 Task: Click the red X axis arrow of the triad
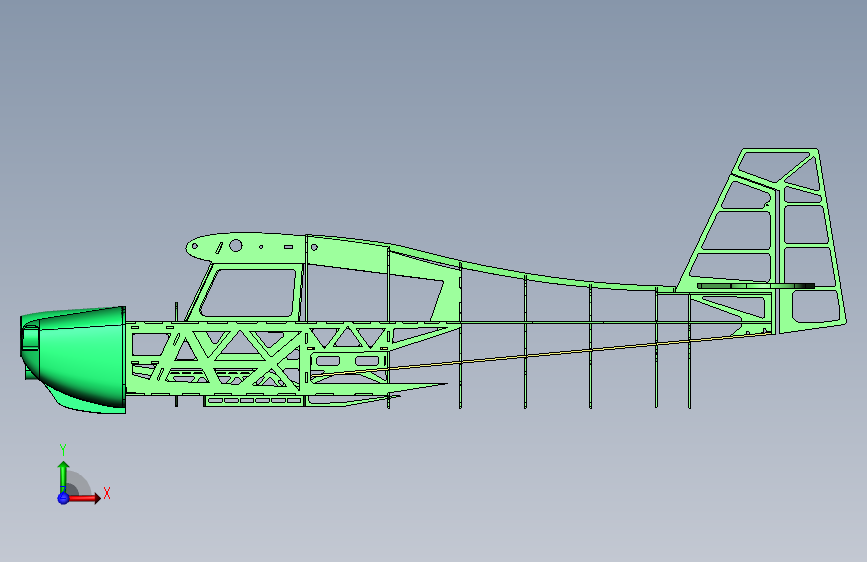coord(84,498)
